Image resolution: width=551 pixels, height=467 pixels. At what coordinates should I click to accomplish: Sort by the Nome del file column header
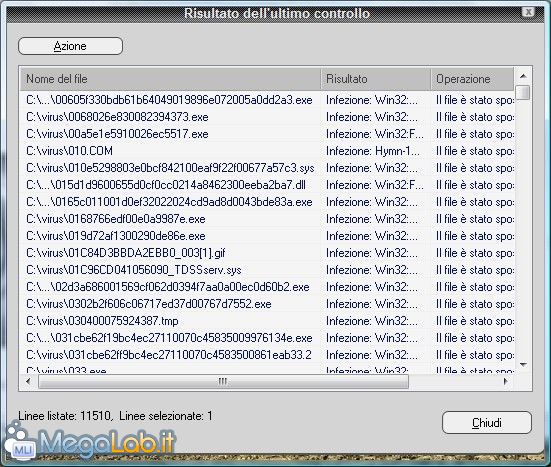point(171,79)
